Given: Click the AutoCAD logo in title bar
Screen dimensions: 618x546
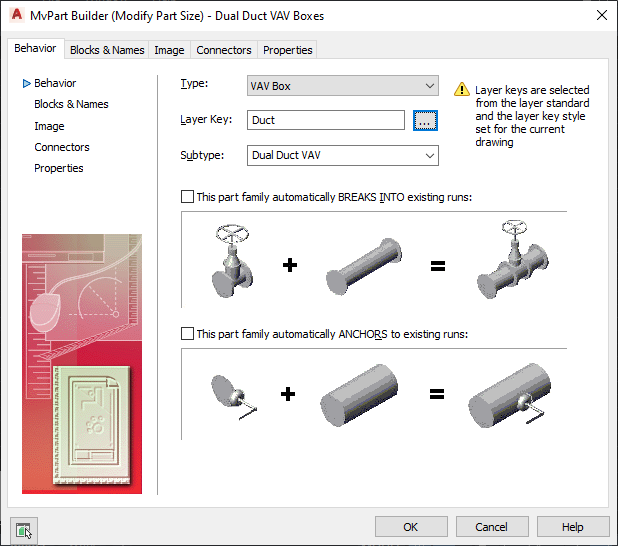Looking at the screenshot, I should pyautogui.click(x=17, y=15).
